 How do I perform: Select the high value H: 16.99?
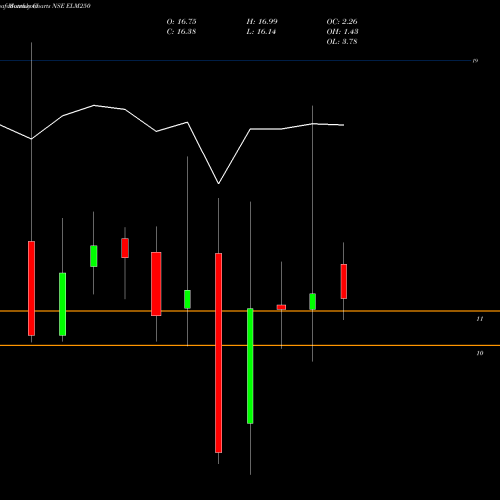(262, 22)
